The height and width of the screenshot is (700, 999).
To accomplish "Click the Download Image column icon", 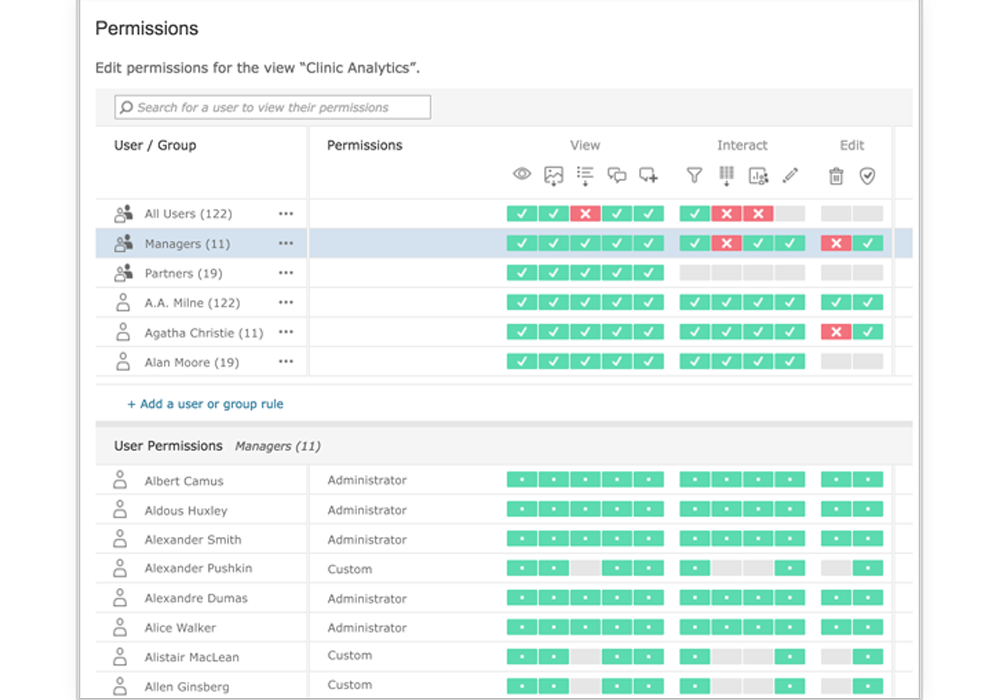I will [x=553, y=176].
